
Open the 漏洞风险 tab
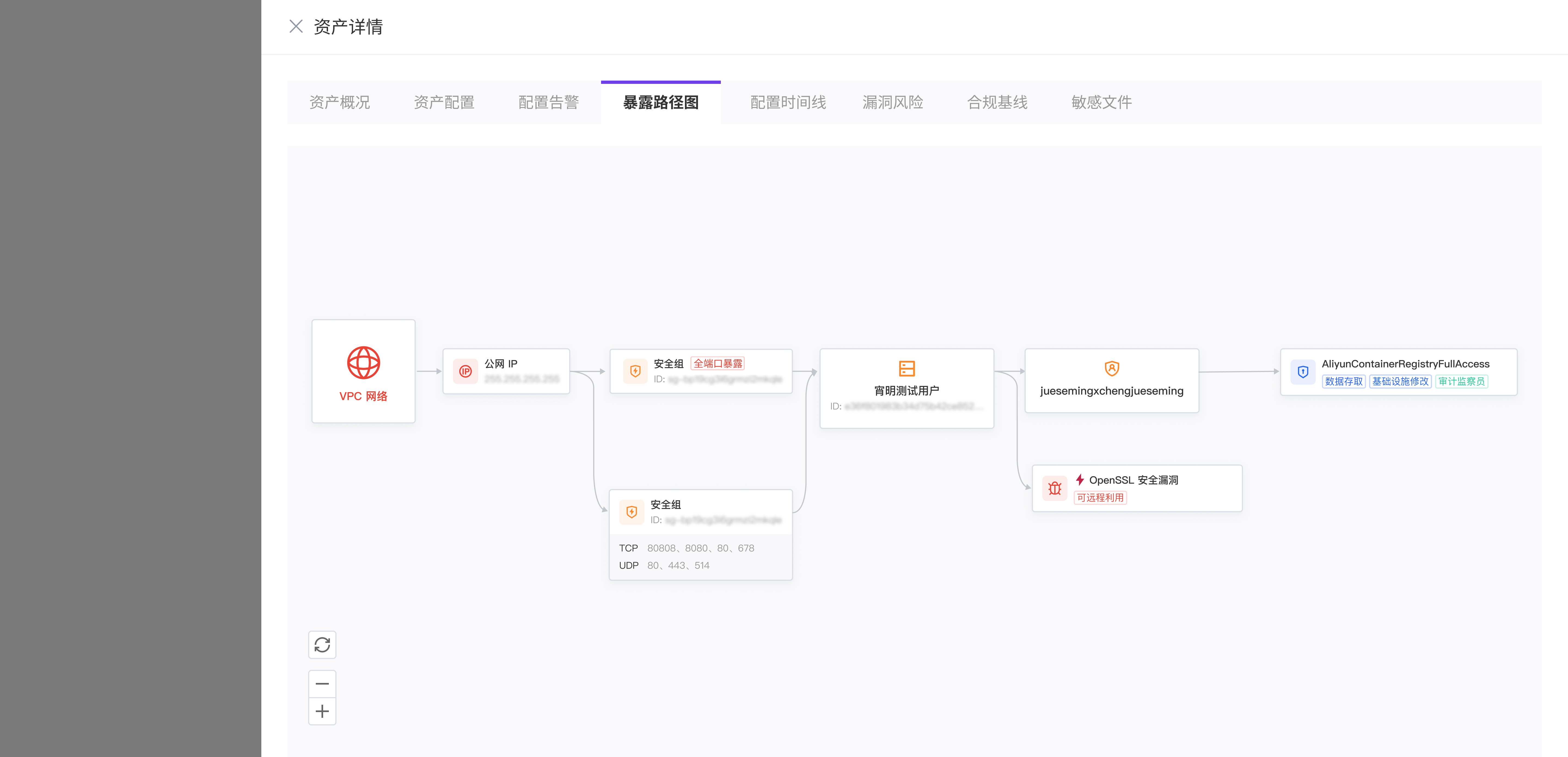click(x=893, y=102)
